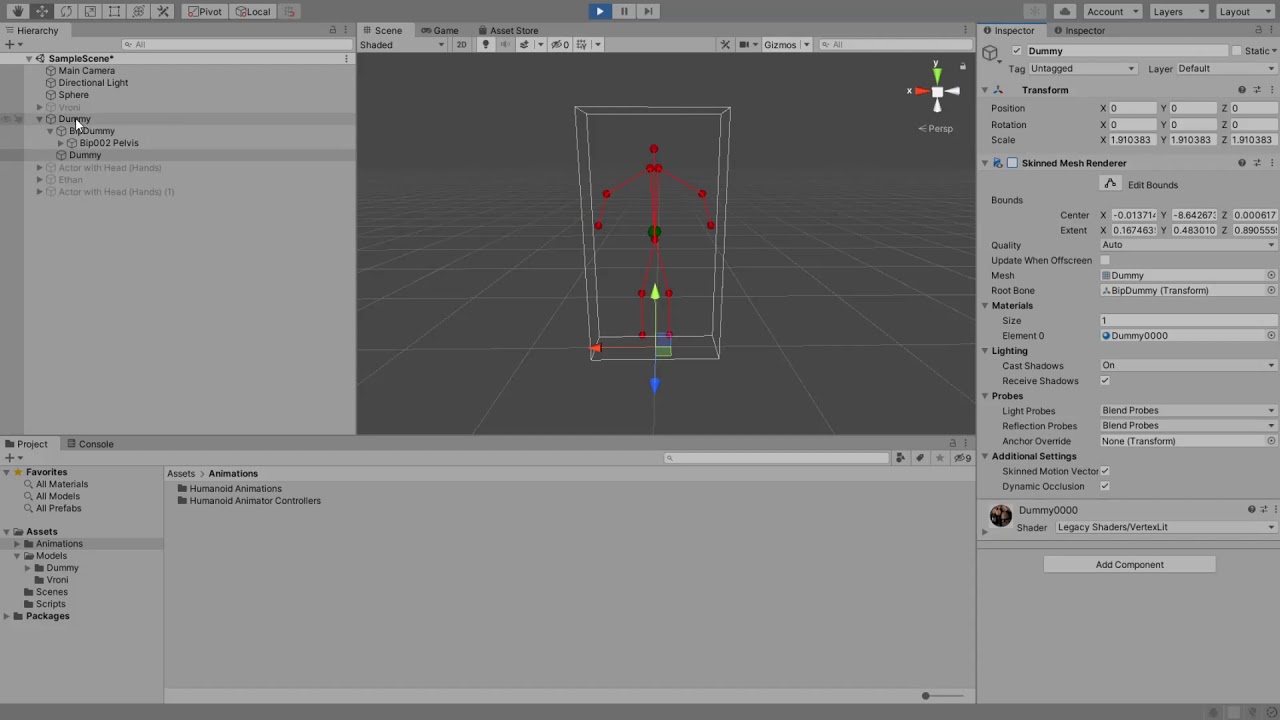
Task: Select the Scale tool
Action: (89, 11)
